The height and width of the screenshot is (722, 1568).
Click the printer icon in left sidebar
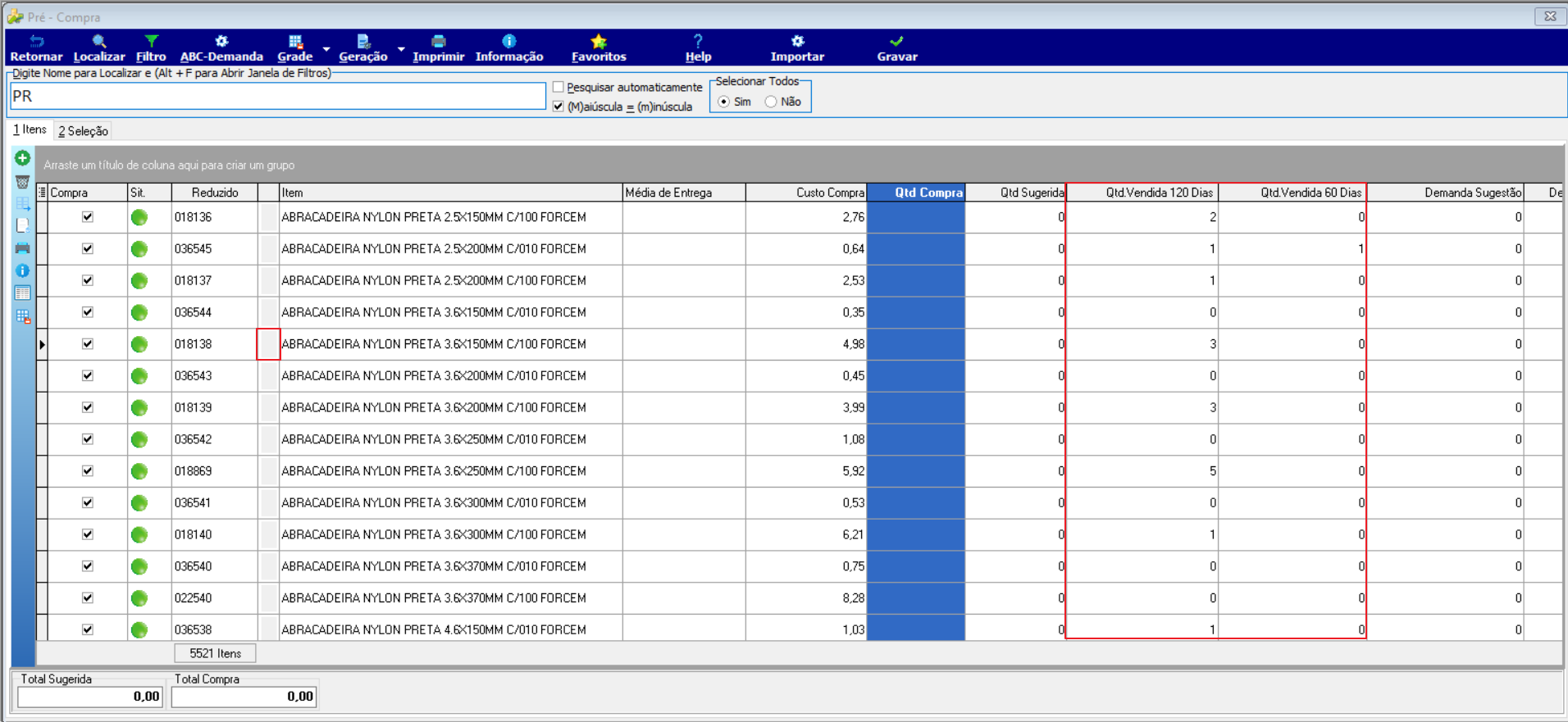[22, 247]
